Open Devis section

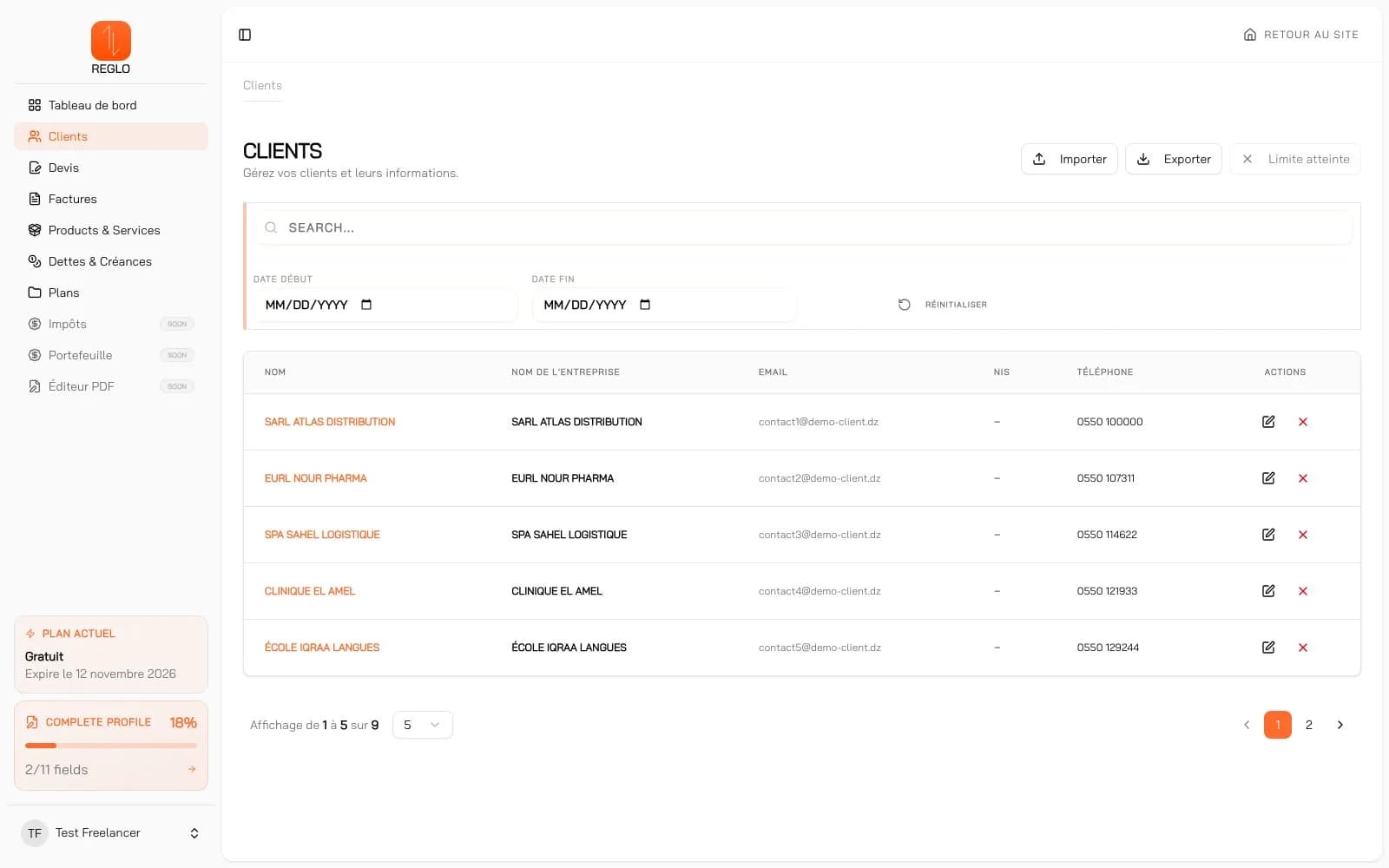click(x=111, y=168)
